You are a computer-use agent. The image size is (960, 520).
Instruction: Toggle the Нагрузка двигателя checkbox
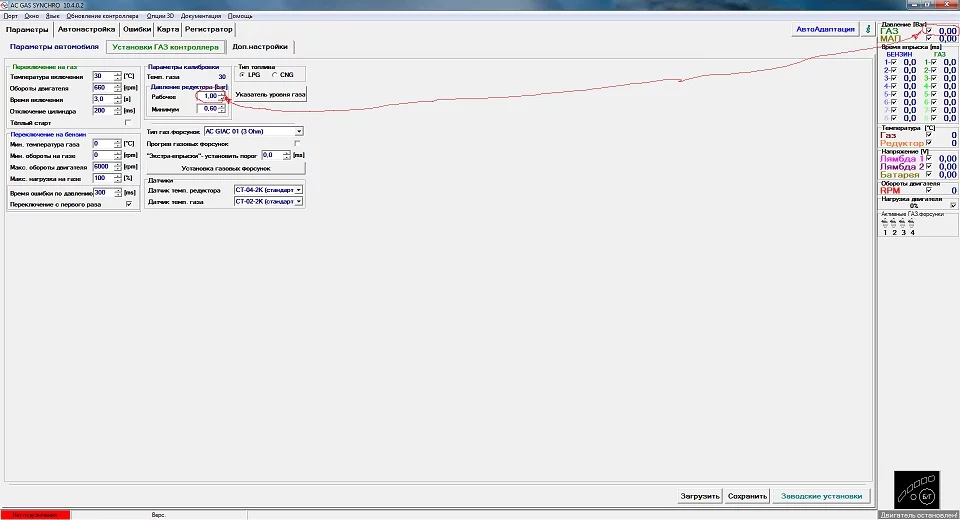953,205
